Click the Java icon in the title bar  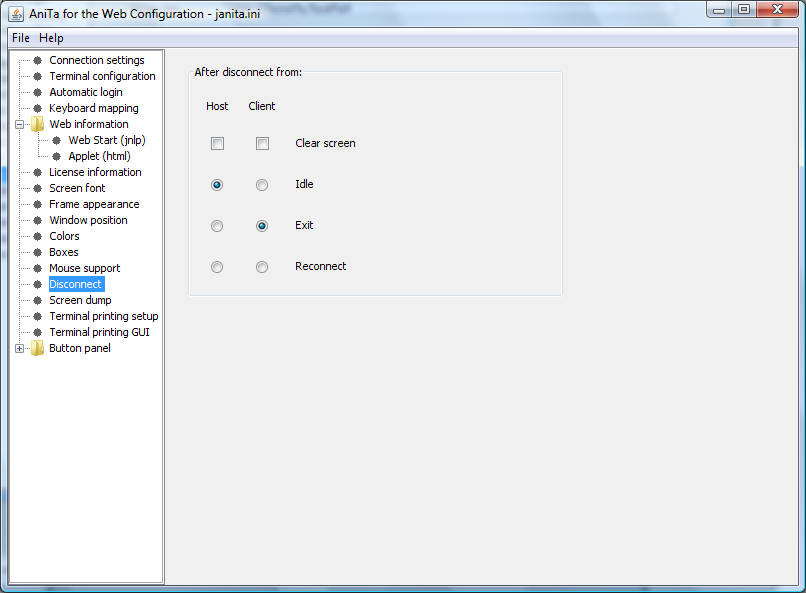click(x=16, y=13)
